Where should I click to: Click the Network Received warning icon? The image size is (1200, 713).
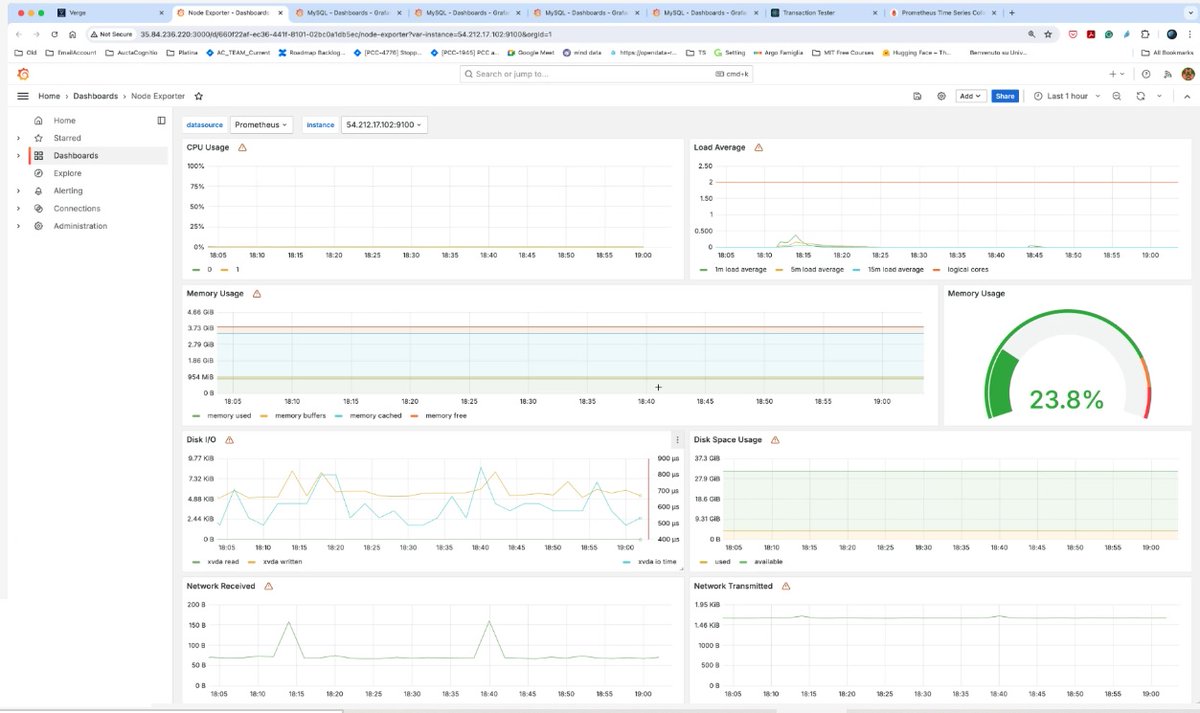click(x=268, y=586)
